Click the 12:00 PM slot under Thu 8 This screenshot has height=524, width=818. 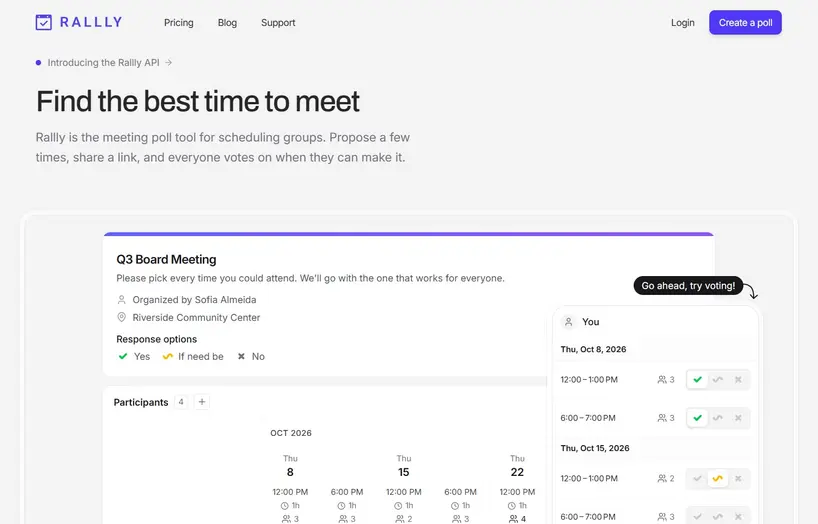[x=290, y=492]
